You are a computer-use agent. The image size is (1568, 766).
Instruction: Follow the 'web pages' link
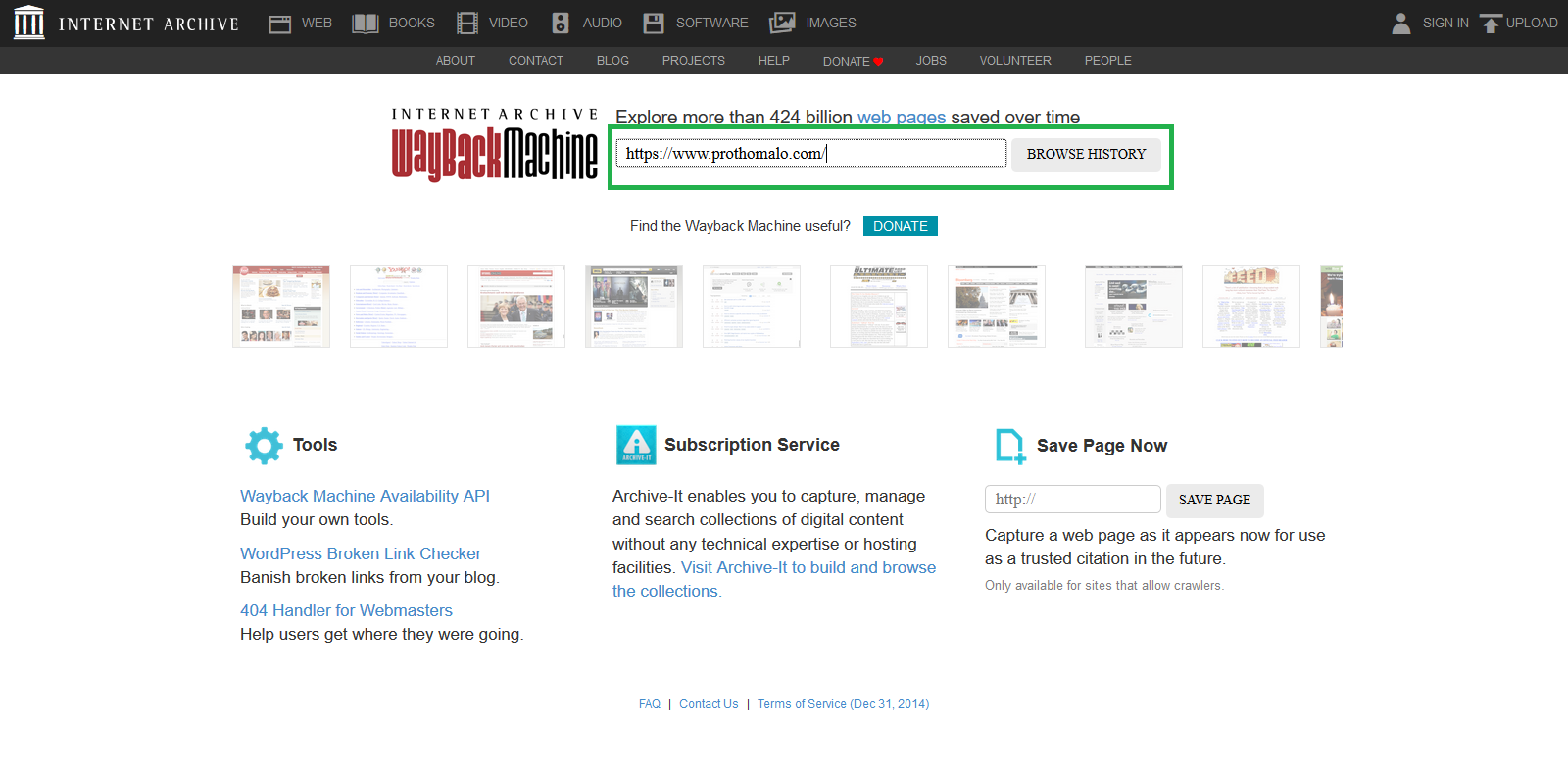click(902, 118)
